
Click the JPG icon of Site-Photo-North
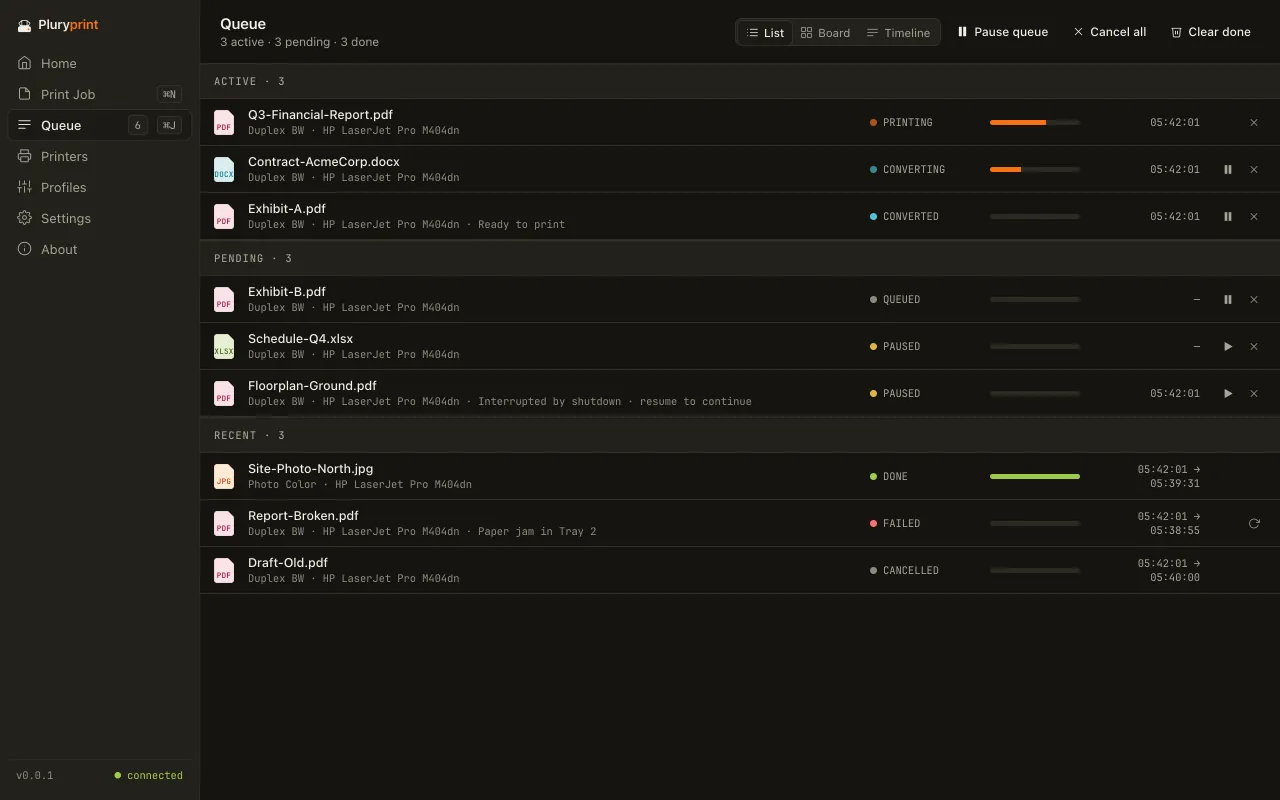224,476
